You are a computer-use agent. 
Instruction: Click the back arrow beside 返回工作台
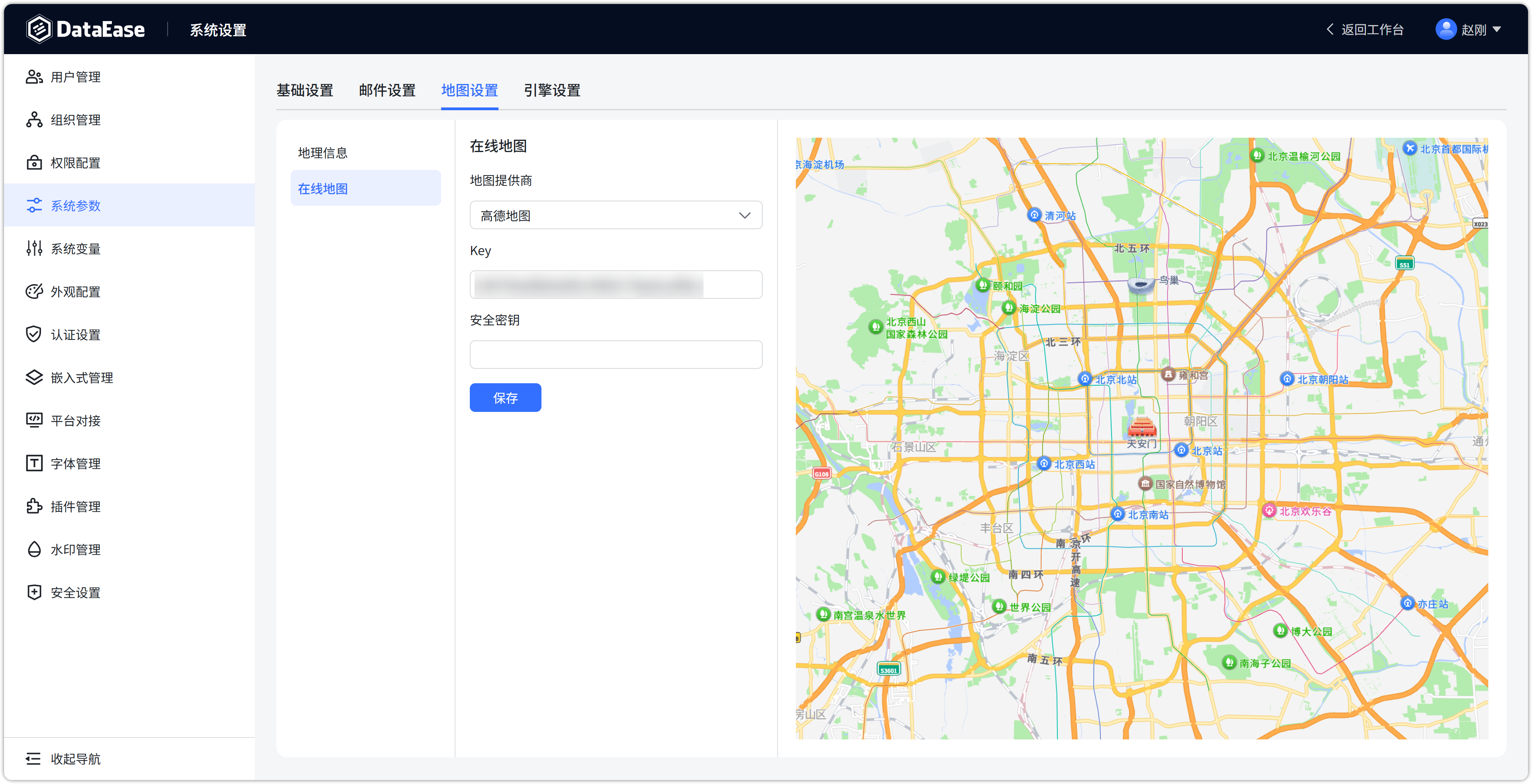point(1331,29)
